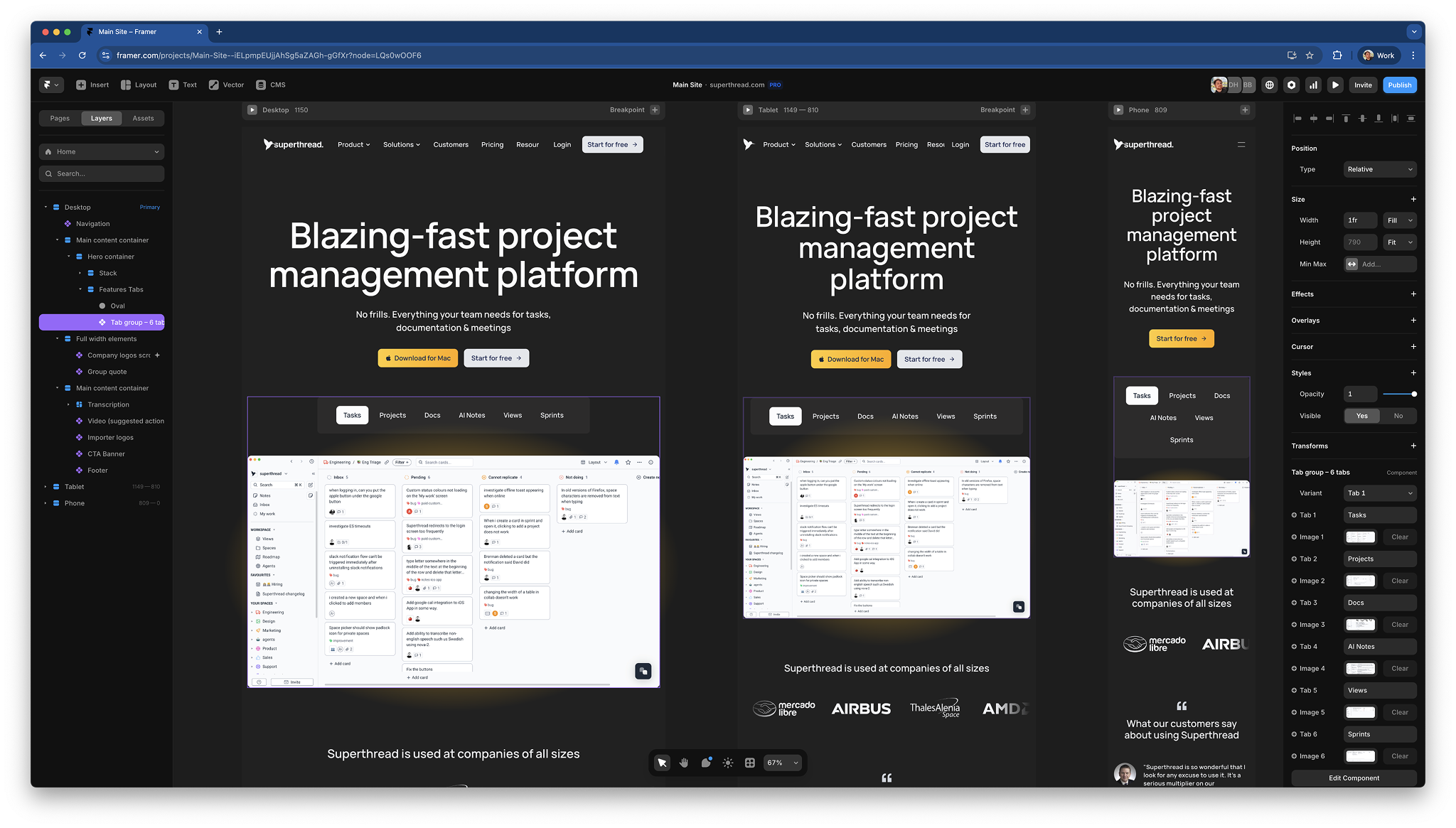The height and width of the screenshot is (828, 1456).
Task: Open the Position Type Relative dropdown
Action: point(1379,169)
